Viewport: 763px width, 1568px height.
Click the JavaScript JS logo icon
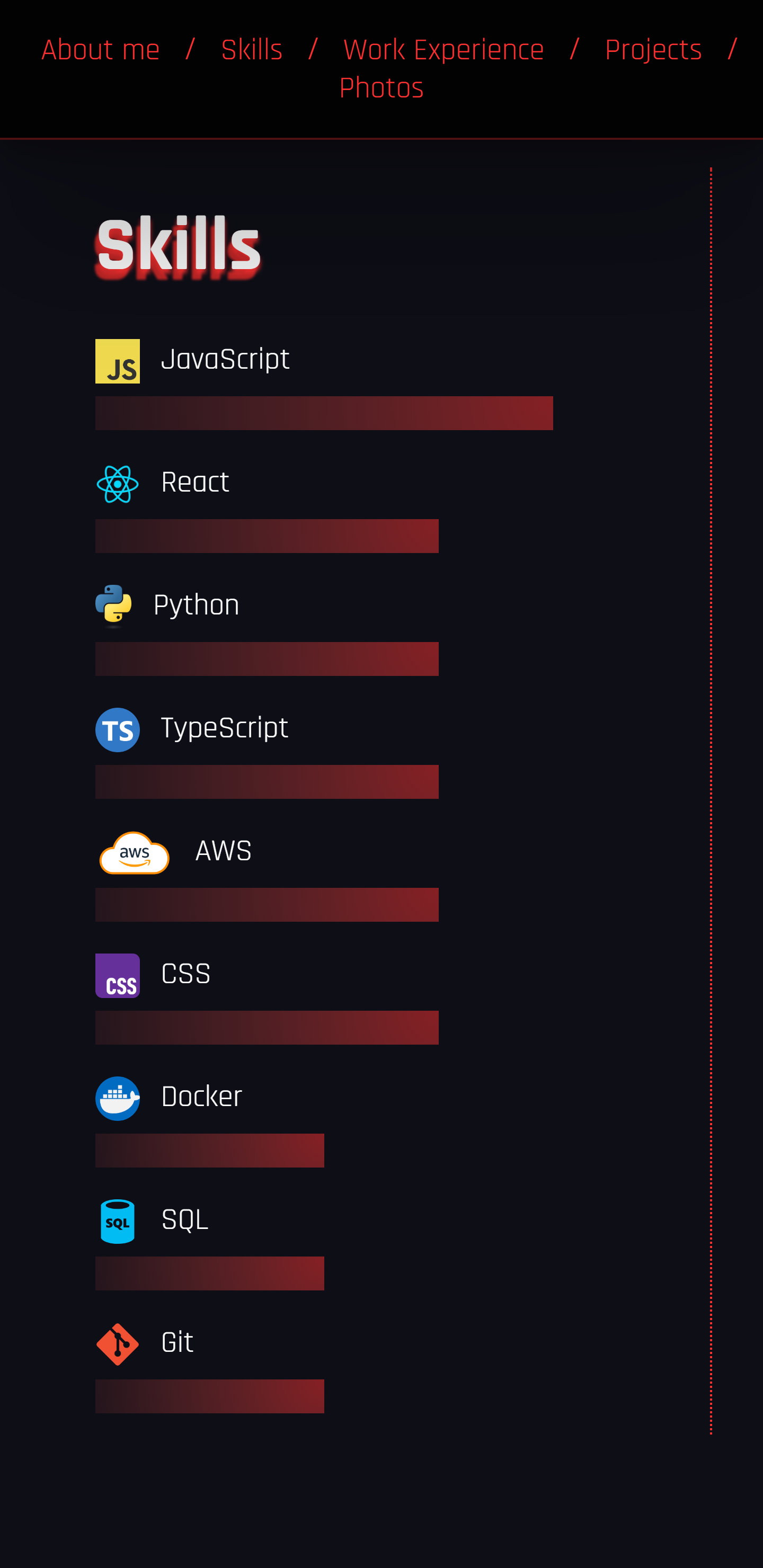click(x=118, y=361)
